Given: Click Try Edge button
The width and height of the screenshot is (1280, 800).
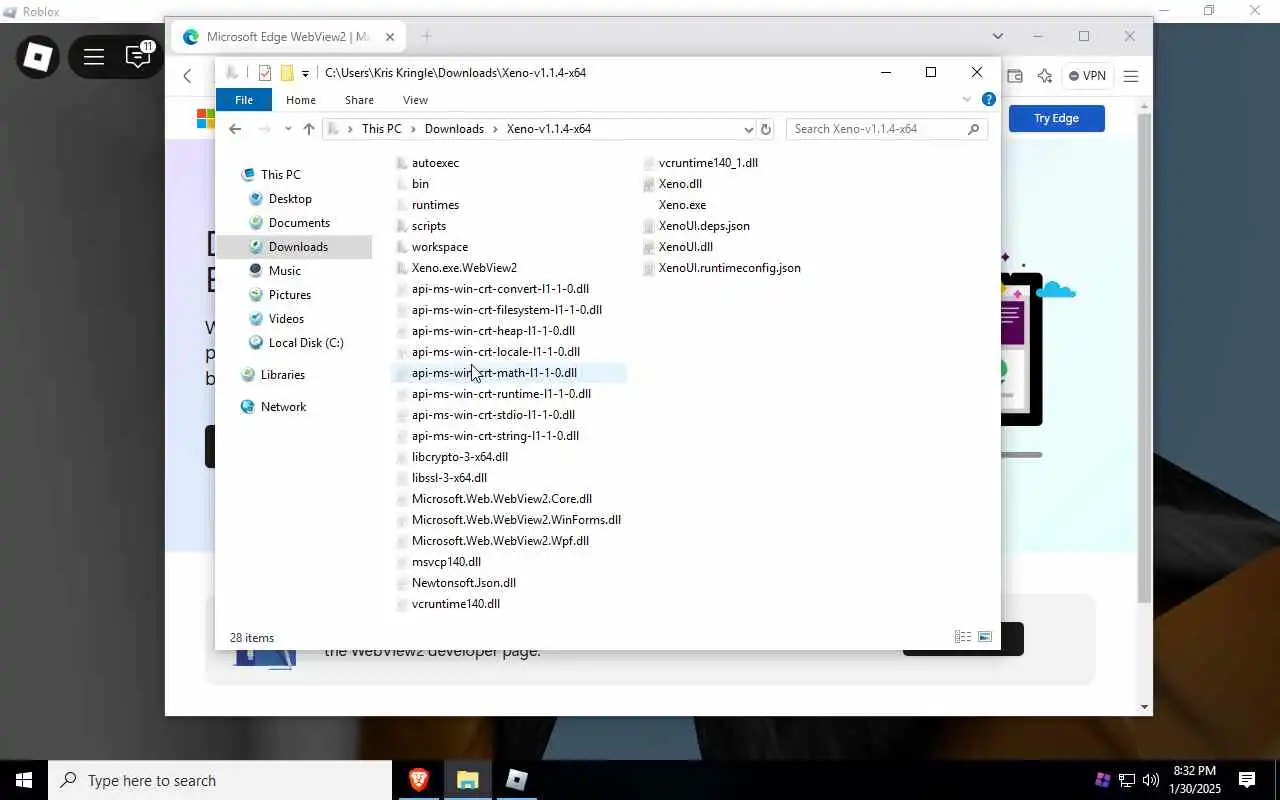Looking at the screenshot, I should point(1056,118).
